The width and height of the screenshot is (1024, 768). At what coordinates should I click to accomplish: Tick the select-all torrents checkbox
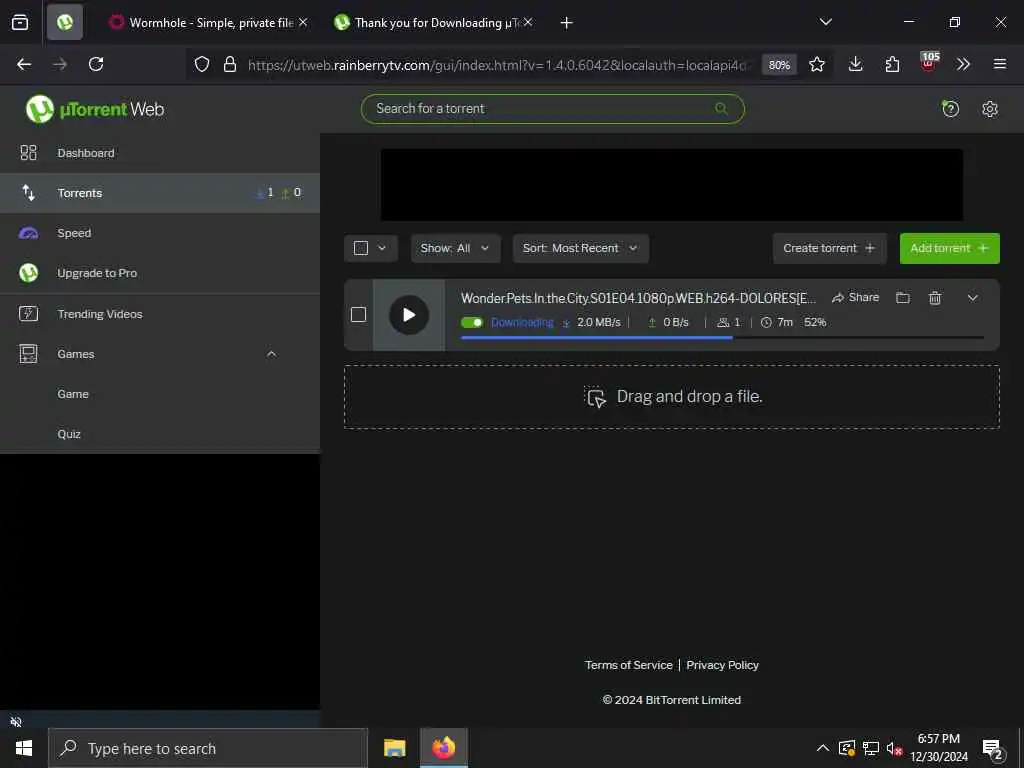(x=360, y=248)
